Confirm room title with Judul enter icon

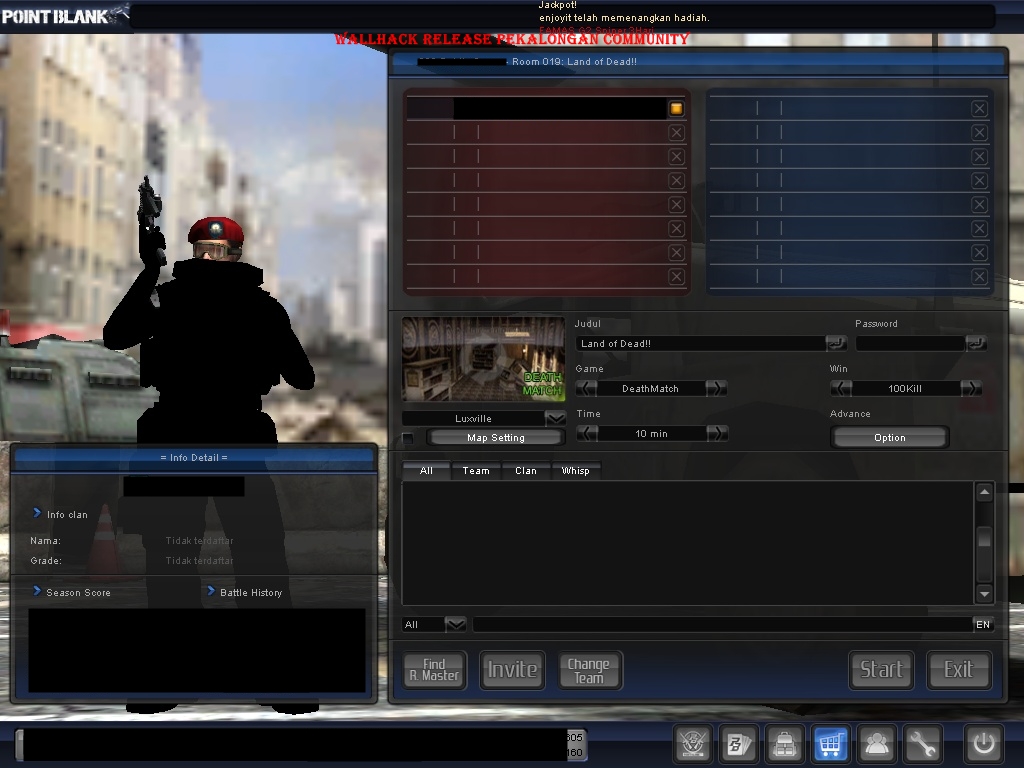click(836, 343)
